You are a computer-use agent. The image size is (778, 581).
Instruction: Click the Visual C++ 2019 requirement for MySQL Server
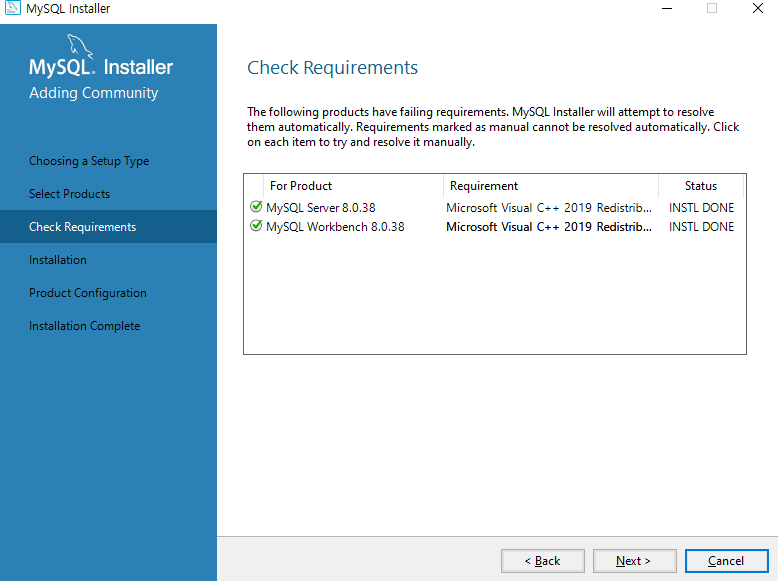click(549, 207)
